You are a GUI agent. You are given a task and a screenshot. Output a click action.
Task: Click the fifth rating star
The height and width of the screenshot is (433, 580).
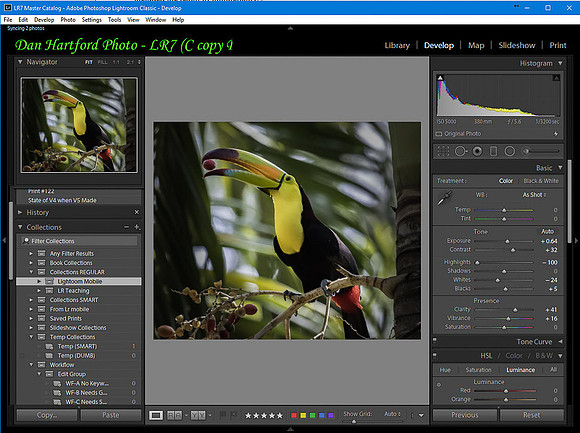280,416
